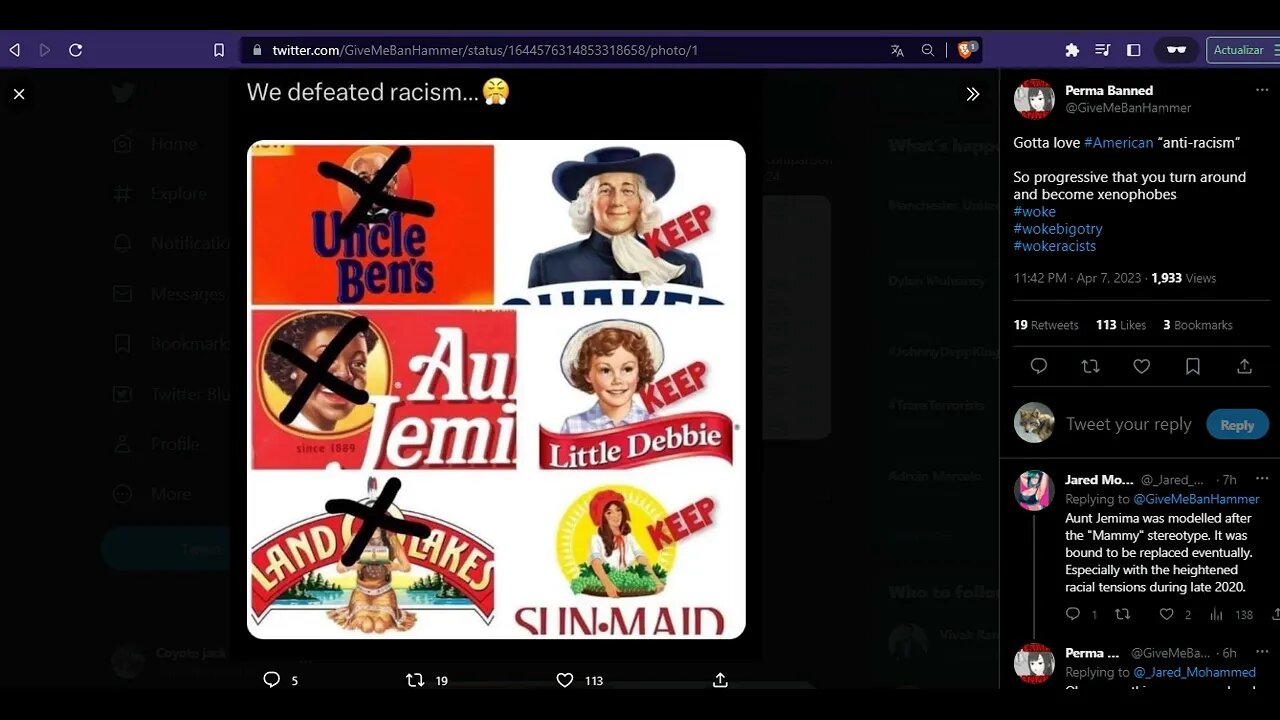Click the 3 Bookmarks count

1198,325
